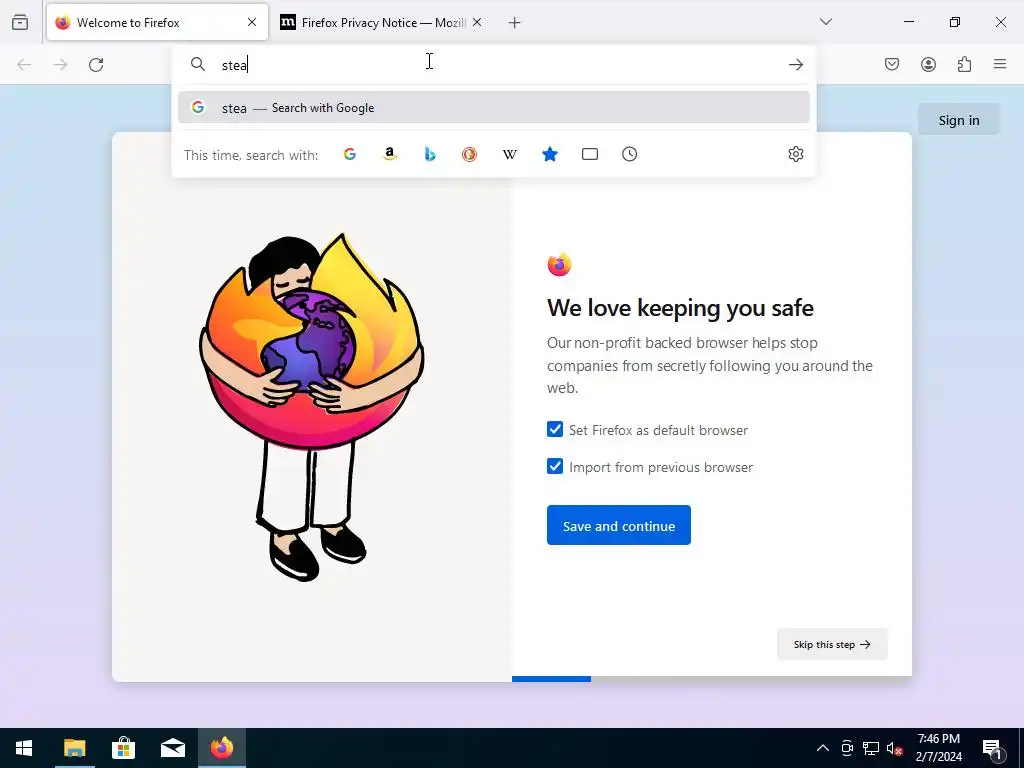
Task: Open Mail app from taskbar
Action: point(172,748)
